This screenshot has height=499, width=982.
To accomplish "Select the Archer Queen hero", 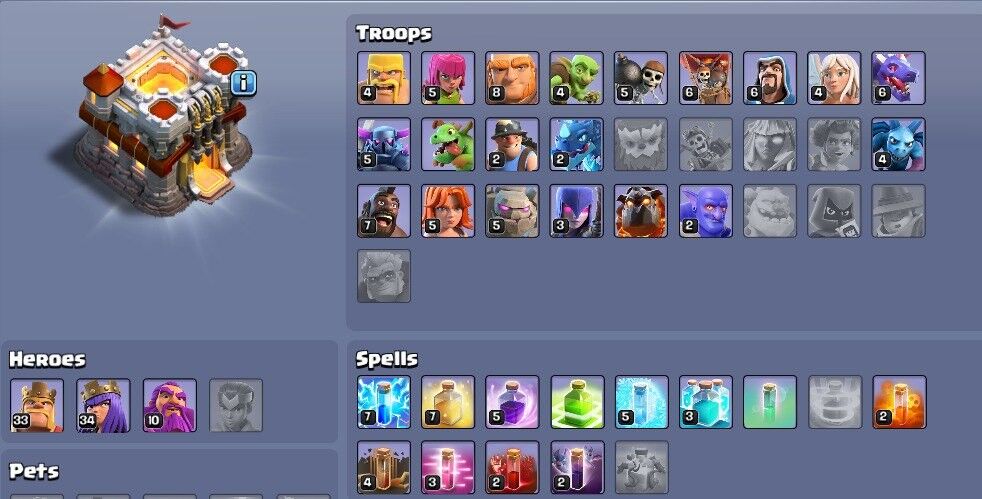I will click(x=103, y=405).
